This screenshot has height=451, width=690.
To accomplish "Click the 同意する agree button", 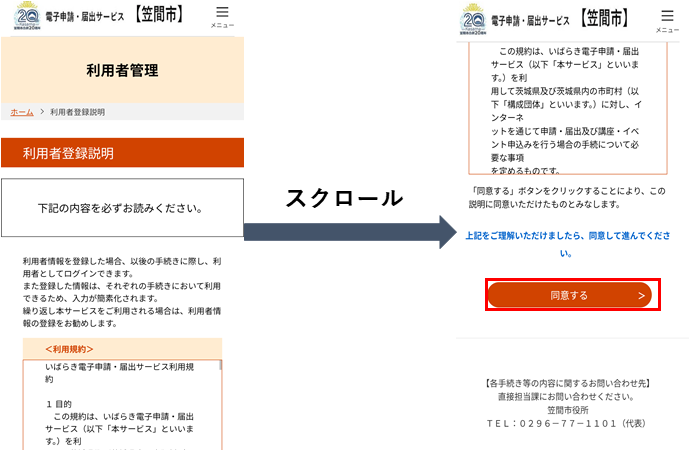I will pos(569,295).
